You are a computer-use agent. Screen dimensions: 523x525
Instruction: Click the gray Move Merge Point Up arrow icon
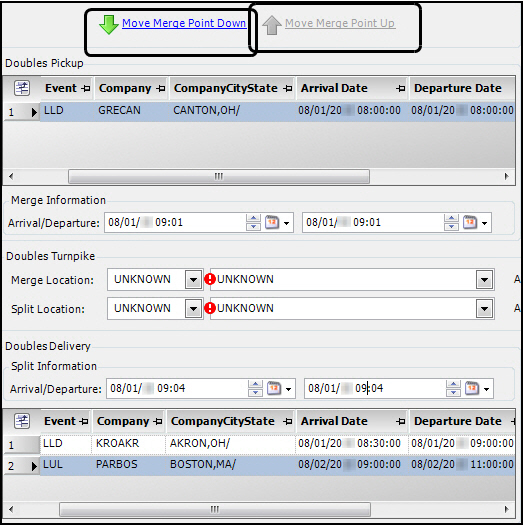272,25
